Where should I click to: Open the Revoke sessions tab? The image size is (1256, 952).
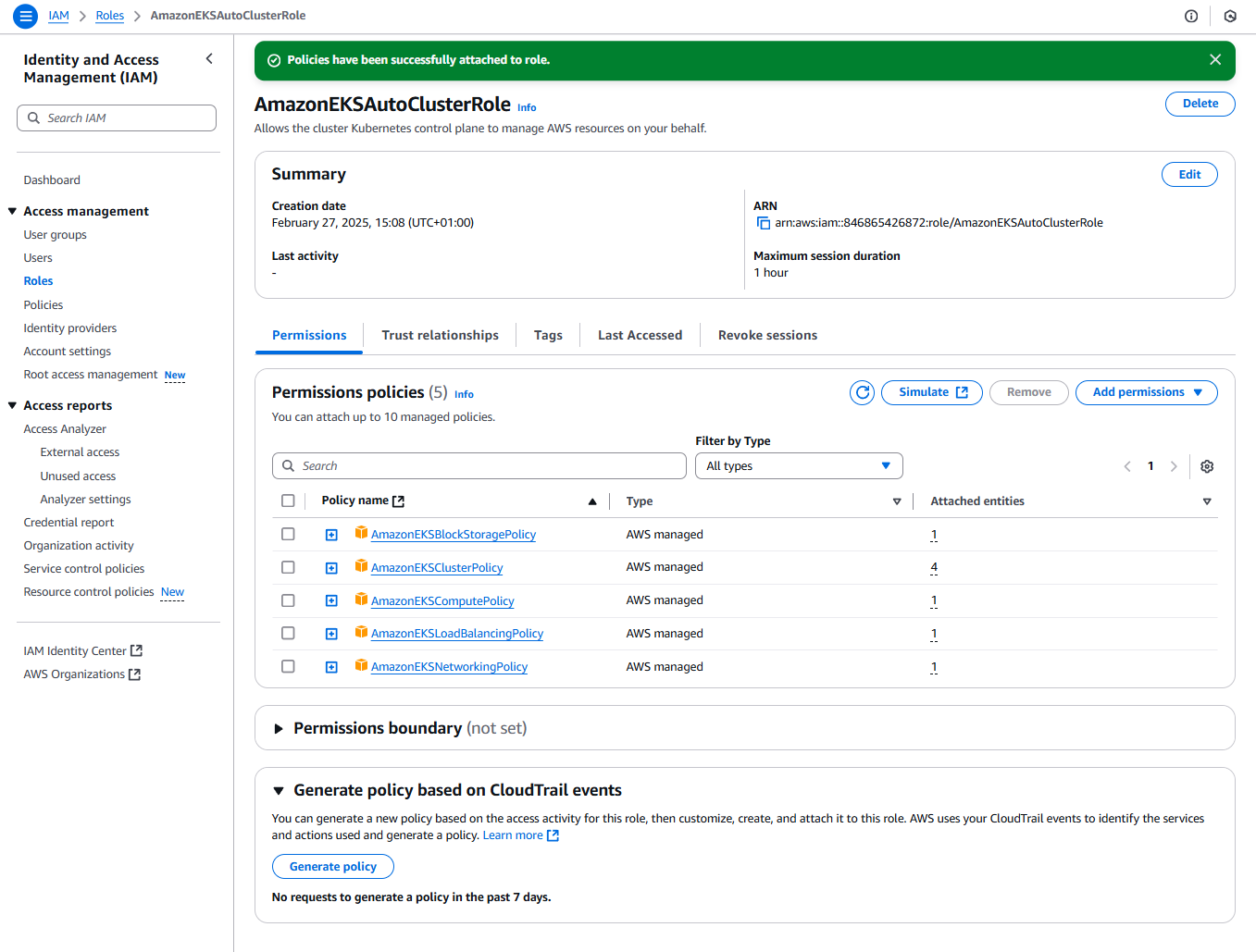[767, 335]
